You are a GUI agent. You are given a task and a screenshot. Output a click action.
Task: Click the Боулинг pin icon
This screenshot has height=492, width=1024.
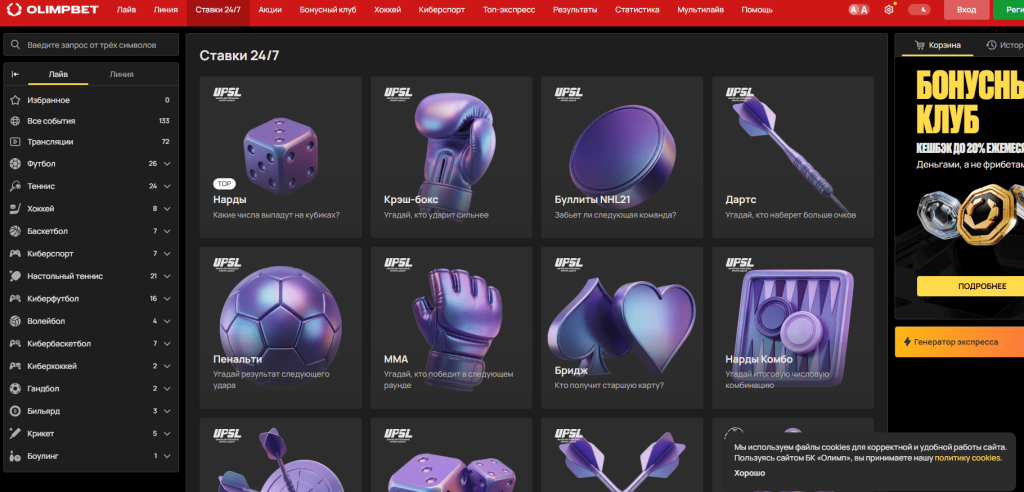click(16, 456)
